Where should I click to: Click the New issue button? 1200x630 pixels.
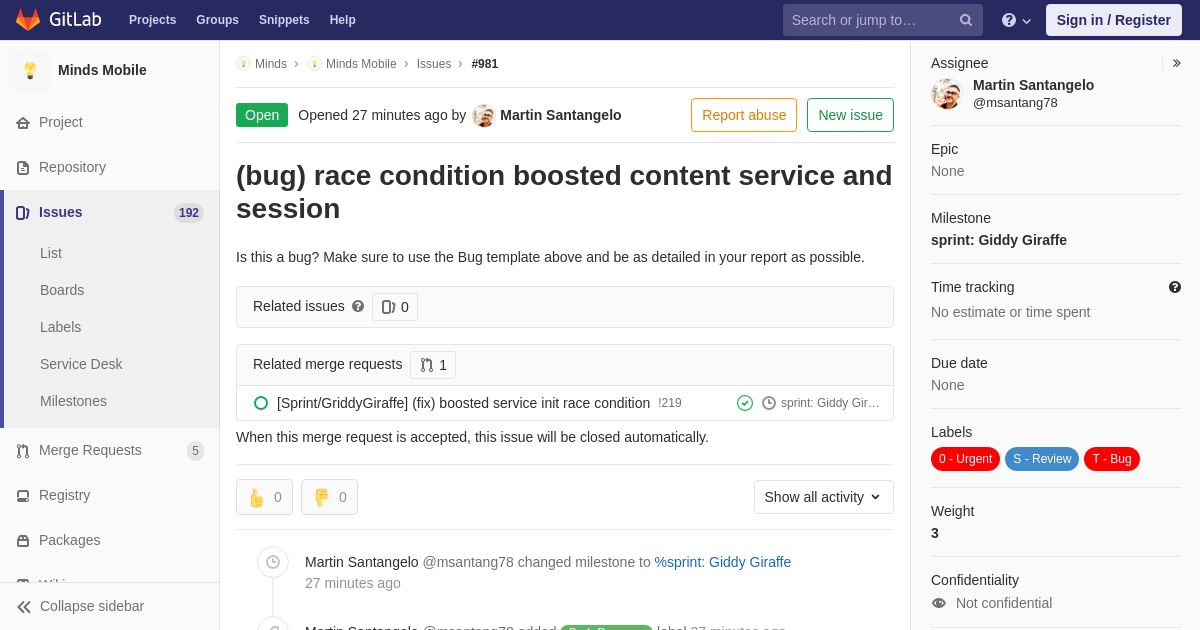[850, 115]
